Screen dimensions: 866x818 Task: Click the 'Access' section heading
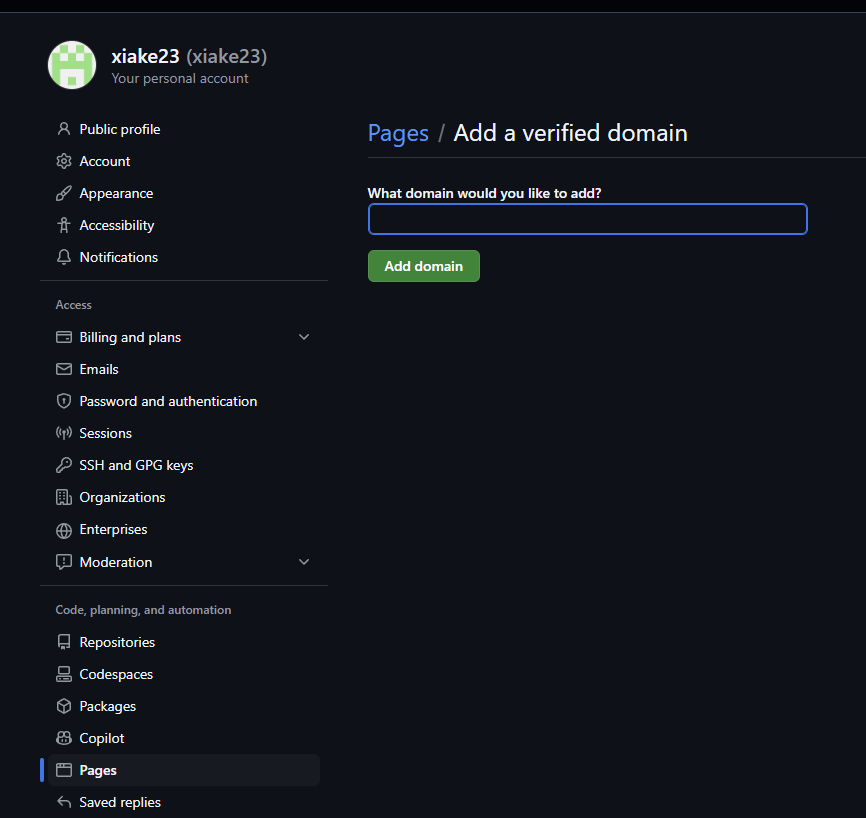pyautogui.click(x=73, y=305)
